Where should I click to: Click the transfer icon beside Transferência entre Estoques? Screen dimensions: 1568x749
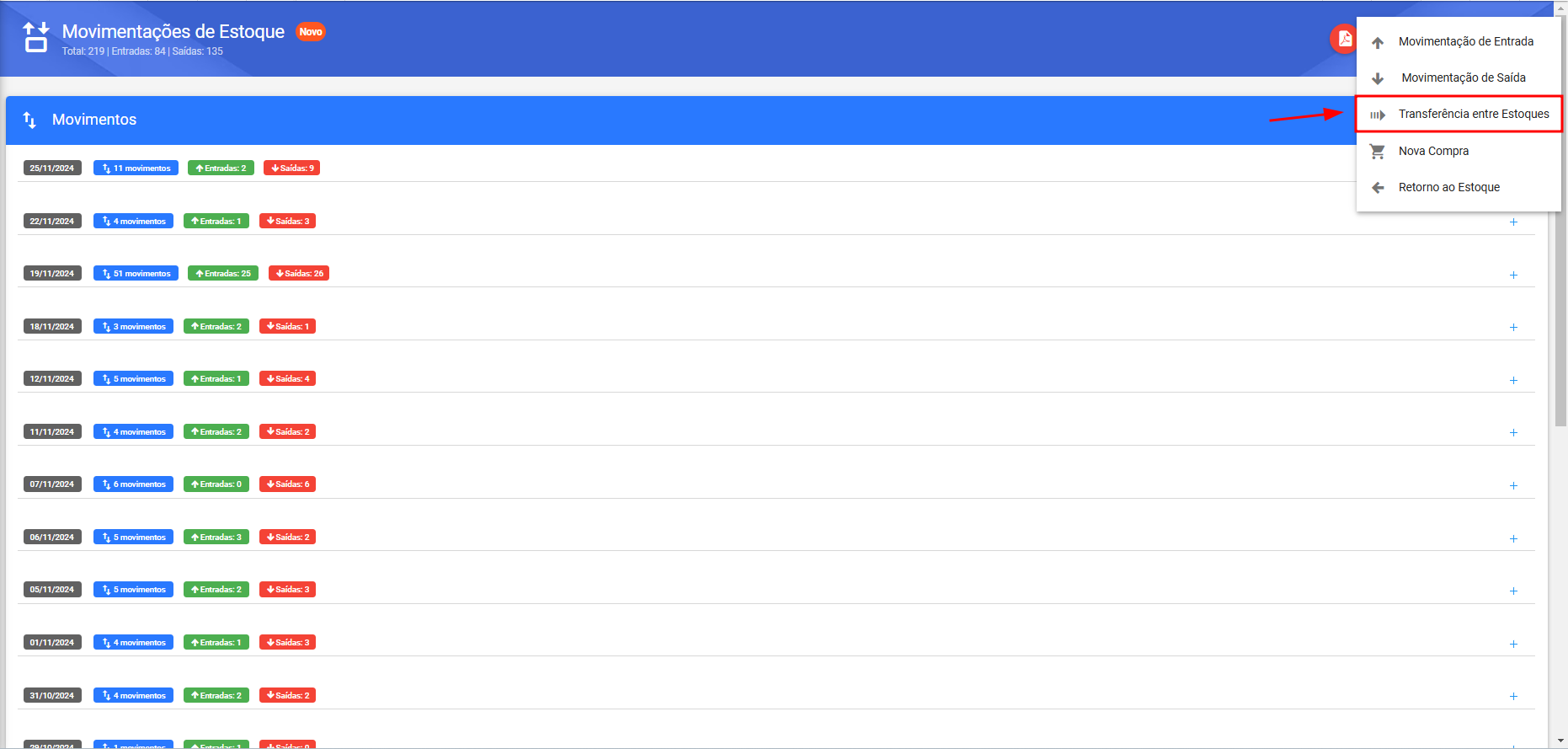[x=1378, y=115]
